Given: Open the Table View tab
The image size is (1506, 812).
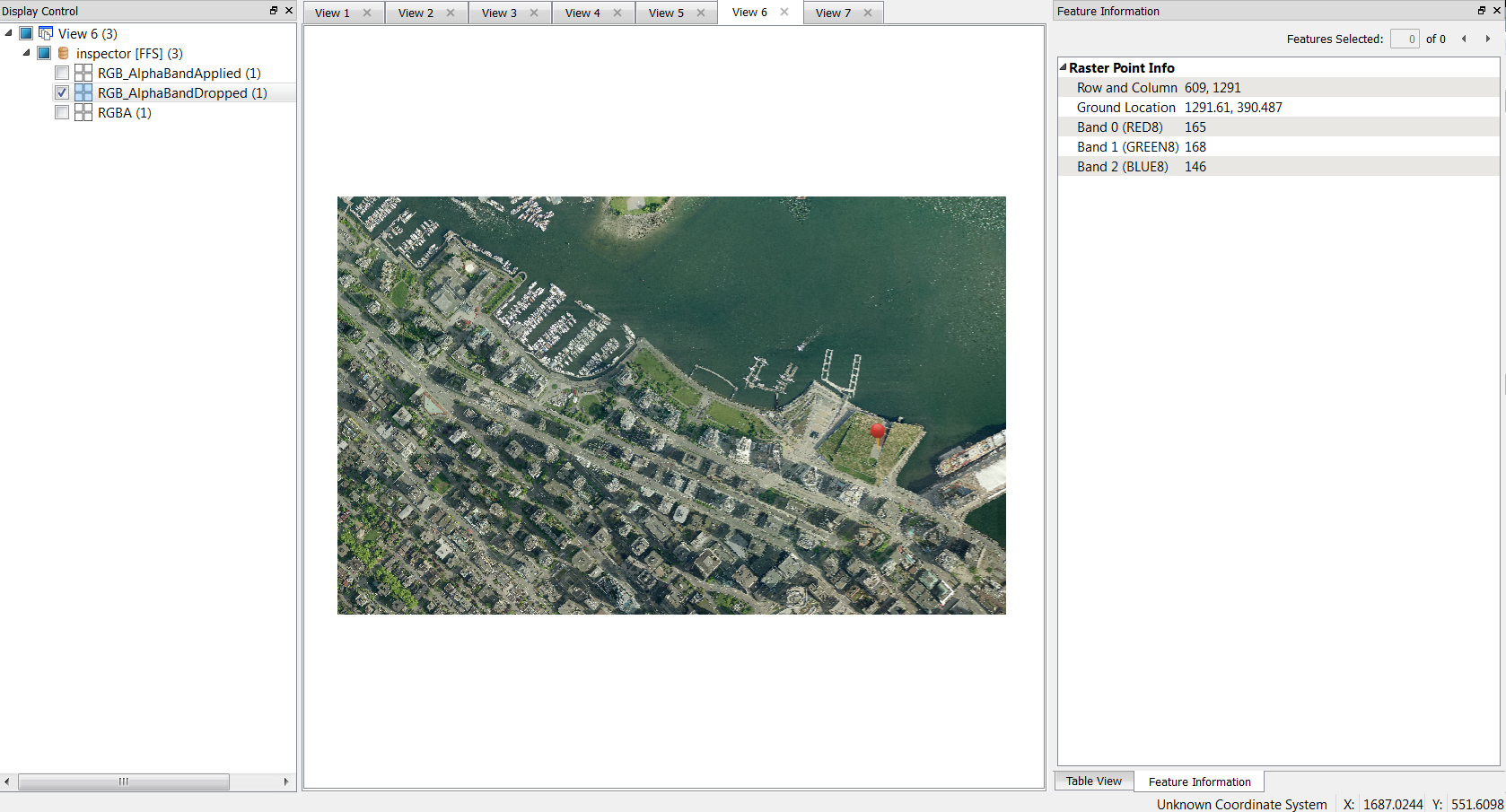Looking at the screenshot, I should point(1094,781).
